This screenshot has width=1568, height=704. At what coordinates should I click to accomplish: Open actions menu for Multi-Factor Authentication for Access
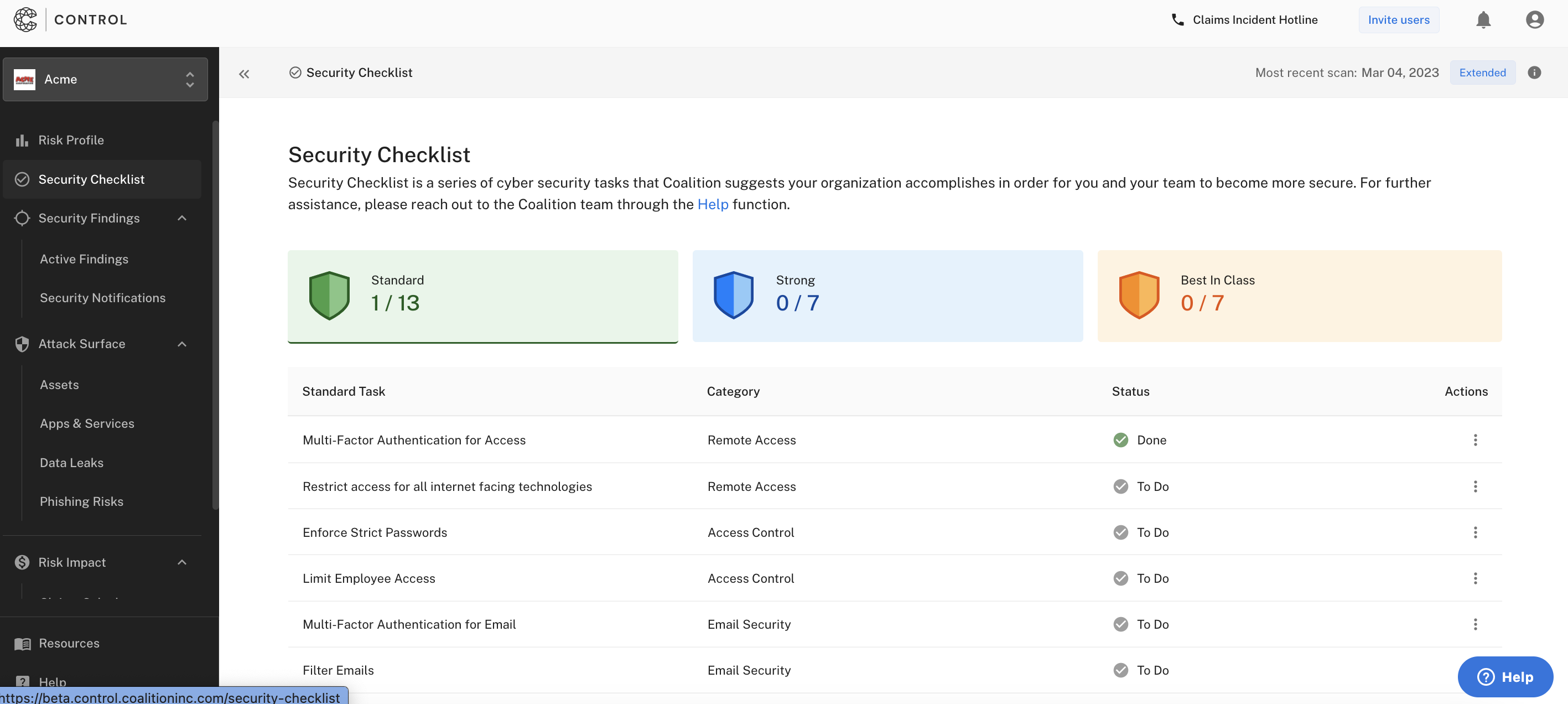[1475, 439]
